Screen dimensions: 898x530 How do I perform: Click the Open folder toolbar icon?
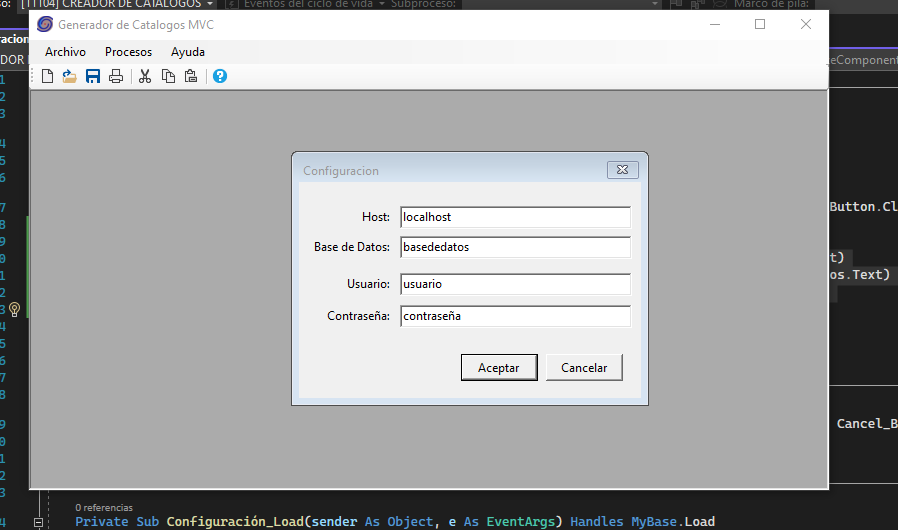[x=70, y=76]
